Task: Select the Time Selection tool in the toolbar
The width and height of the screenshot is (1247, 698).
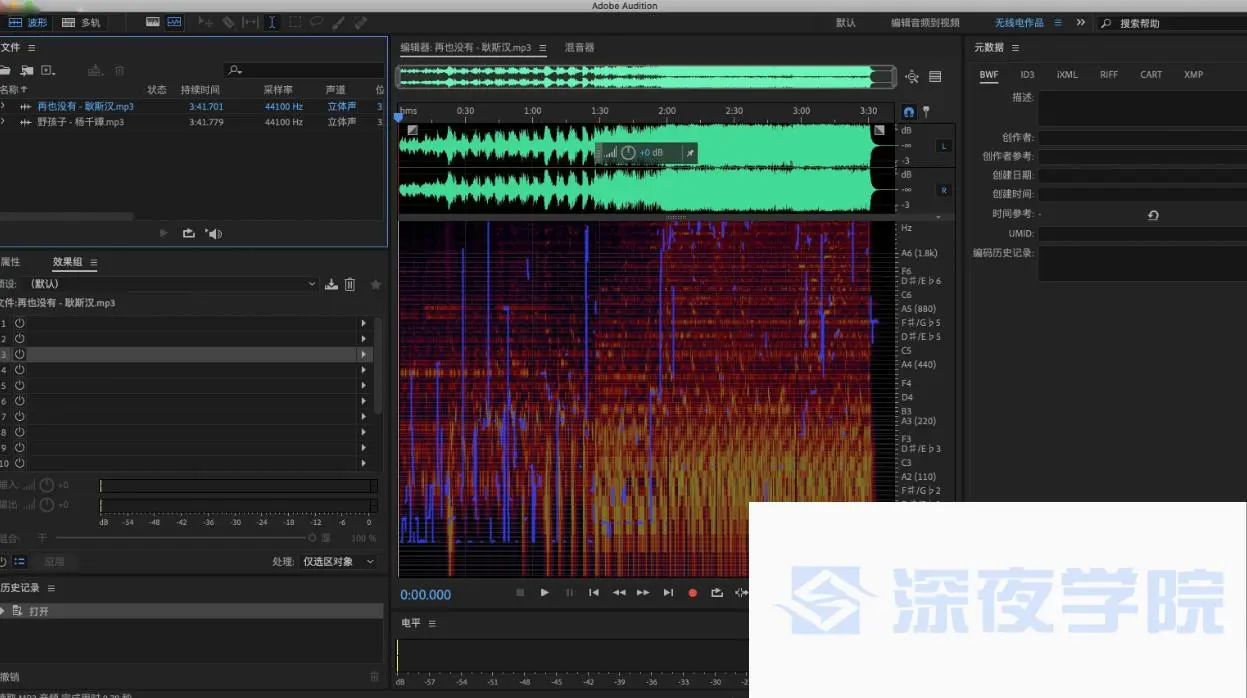Action: click(272, 22)
